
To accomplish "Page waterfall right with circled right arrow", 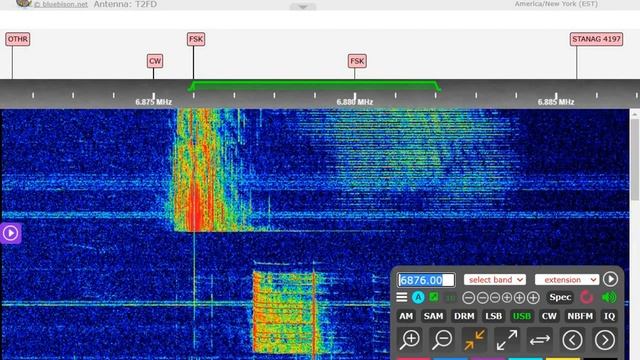I will [604, 340].
